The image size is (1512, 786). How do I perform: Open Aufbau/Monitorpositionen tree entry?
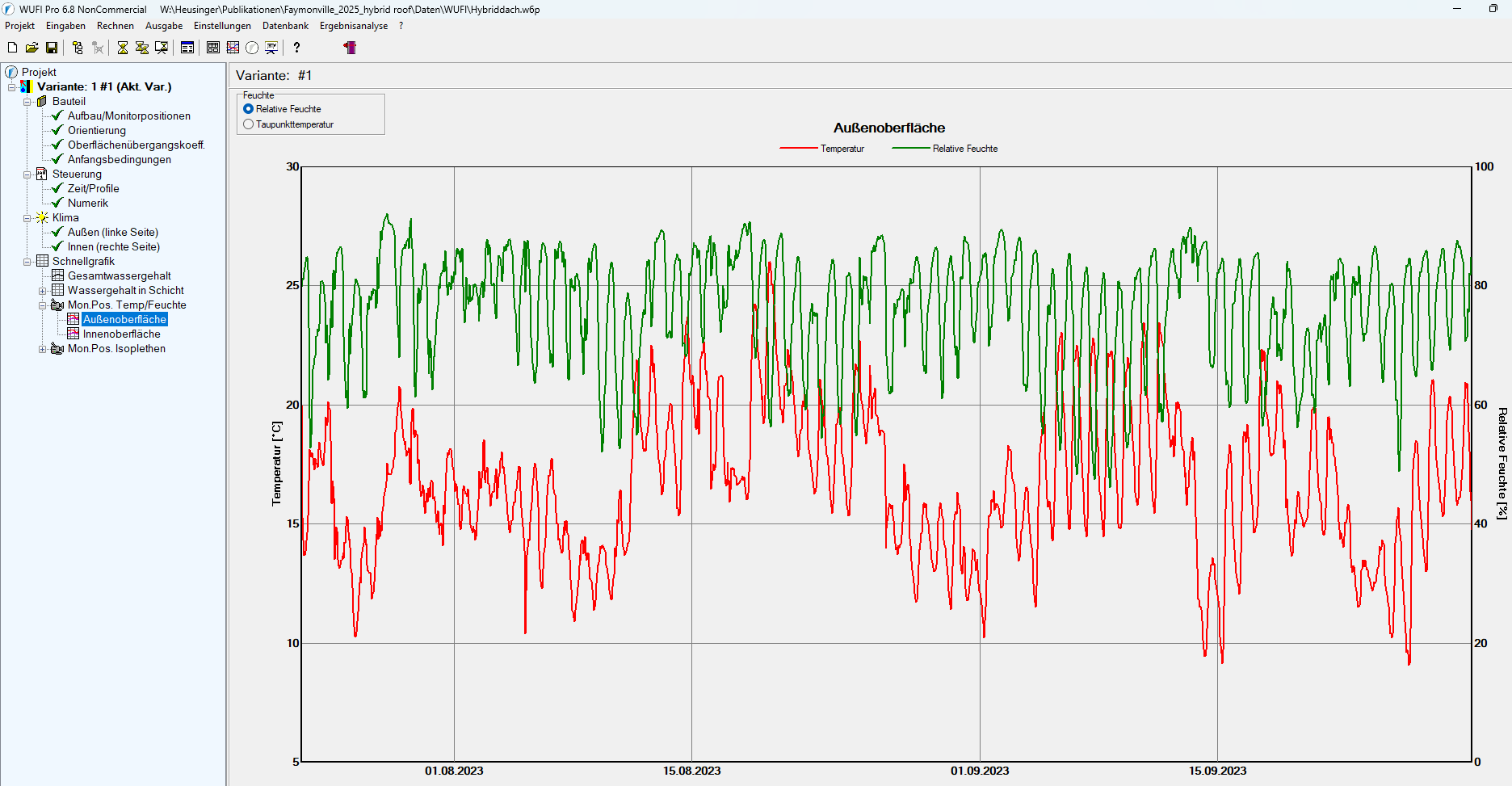click(128, 116)
